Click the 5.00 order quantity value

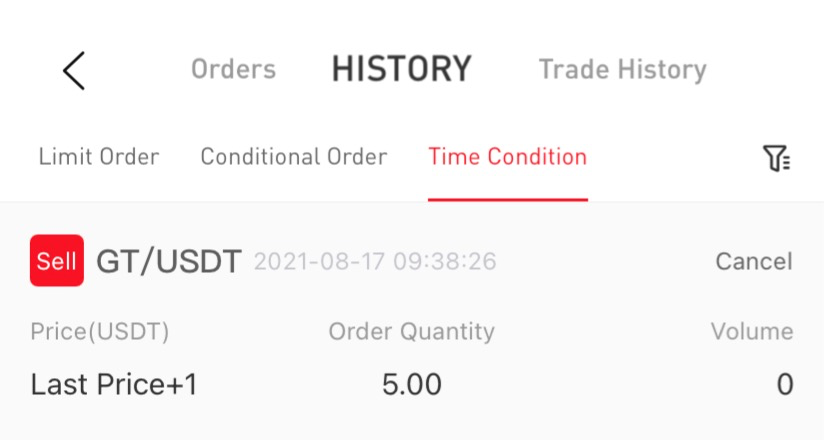pos(411,385)
